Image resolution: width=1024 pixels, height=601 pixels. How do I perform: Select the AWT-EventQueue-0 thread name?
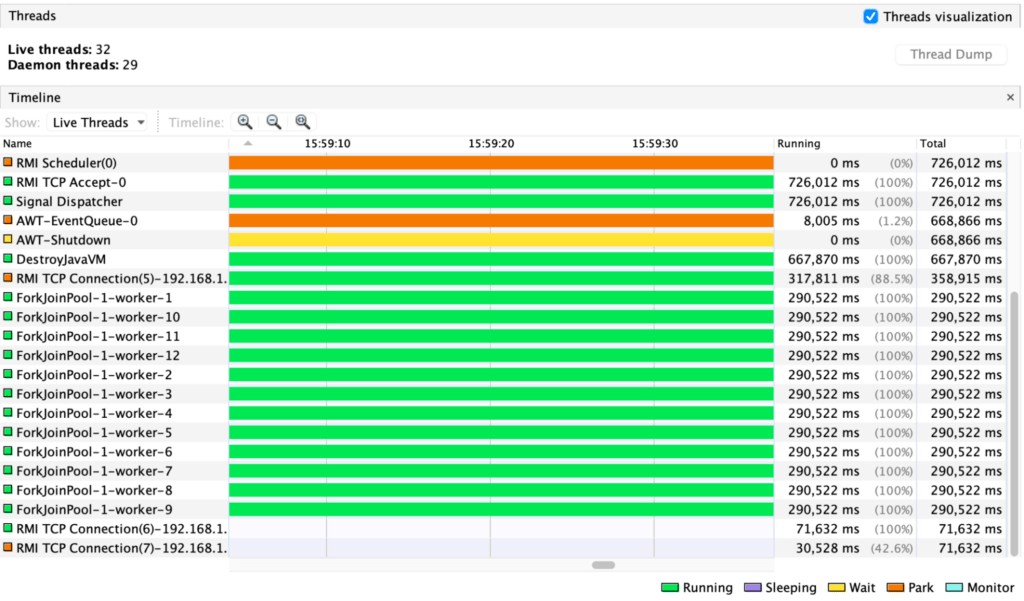(x=77, y=221)
